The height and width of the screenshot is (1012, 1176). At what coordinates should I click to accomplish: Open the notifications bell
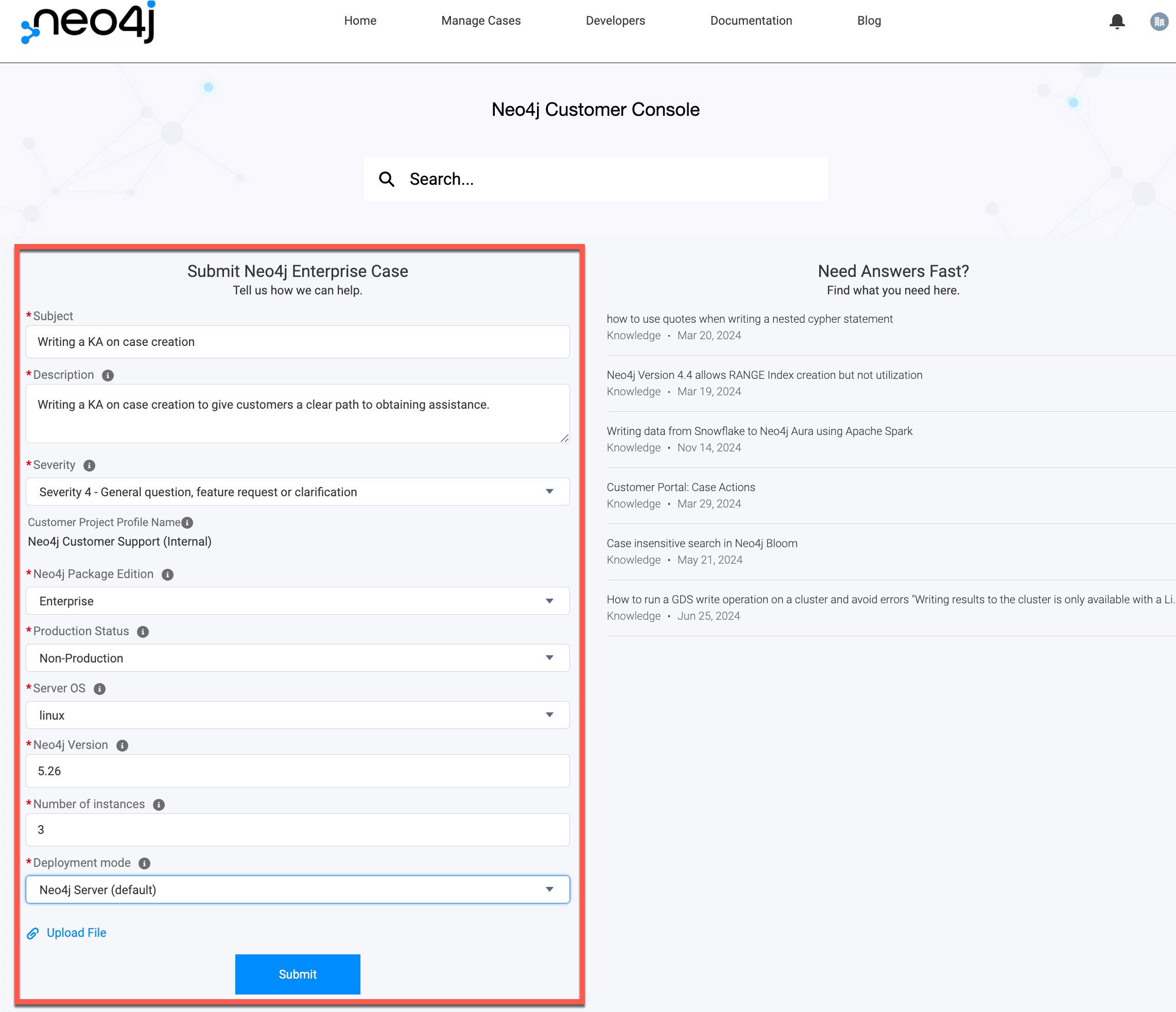click(x=1117, y=22)
